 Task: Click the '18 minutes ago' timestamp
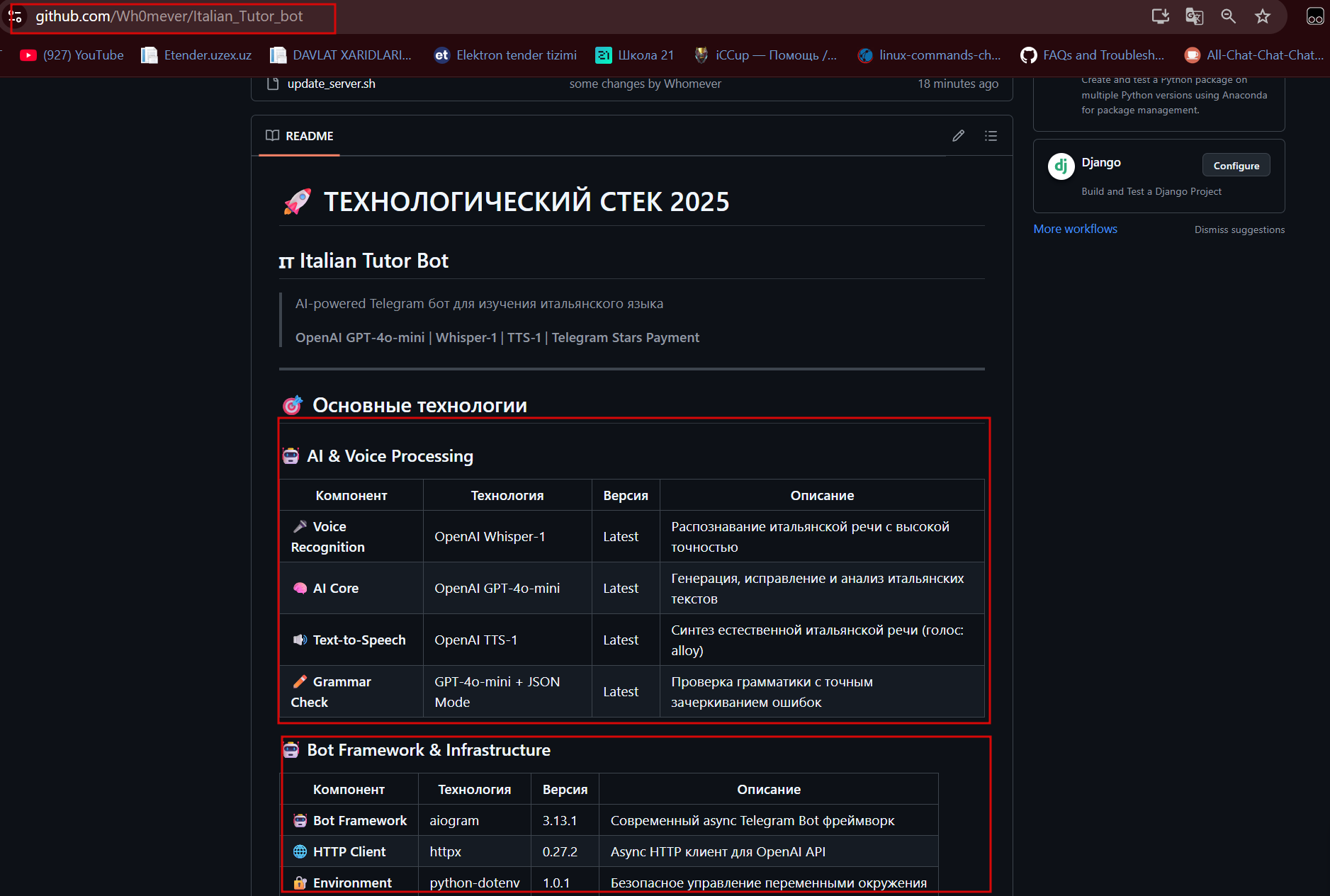958,84
